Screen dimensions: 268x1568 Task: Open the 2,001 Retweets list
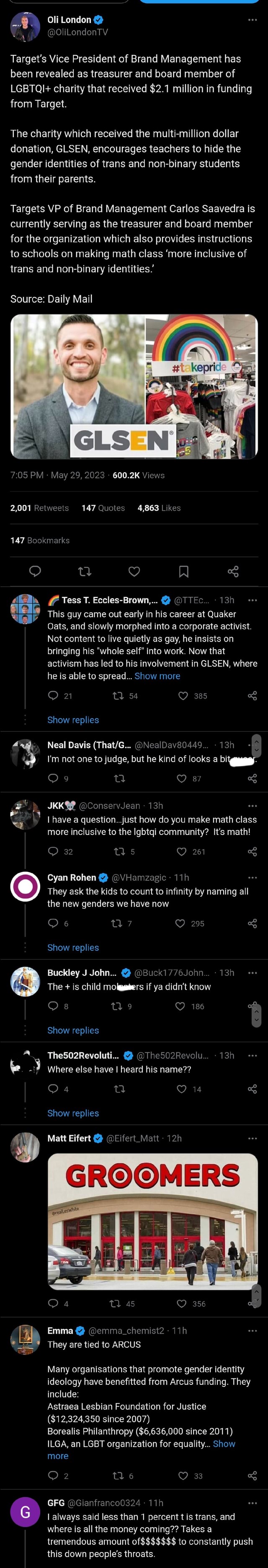click(x=39, y=508)
